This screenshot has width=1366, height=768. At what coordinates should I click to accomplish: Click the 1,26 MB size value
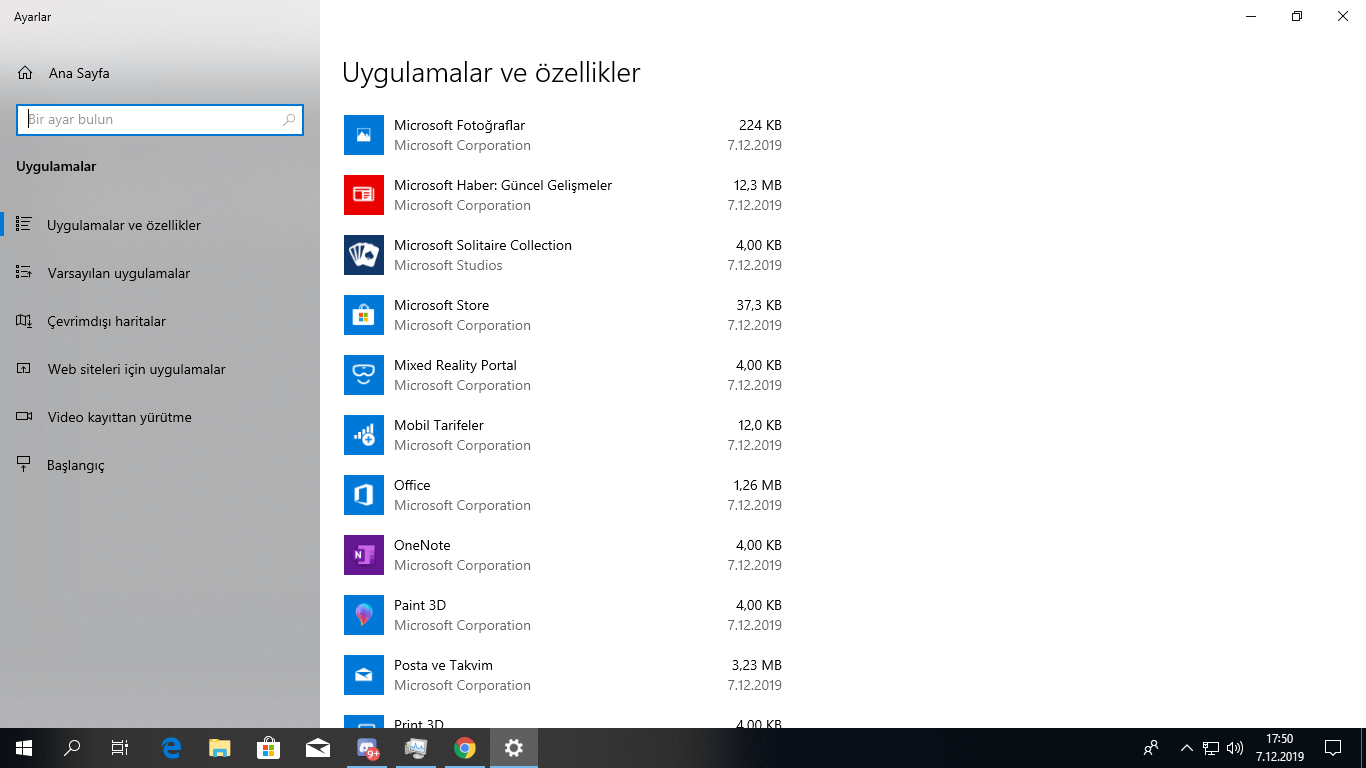(757, 485)
